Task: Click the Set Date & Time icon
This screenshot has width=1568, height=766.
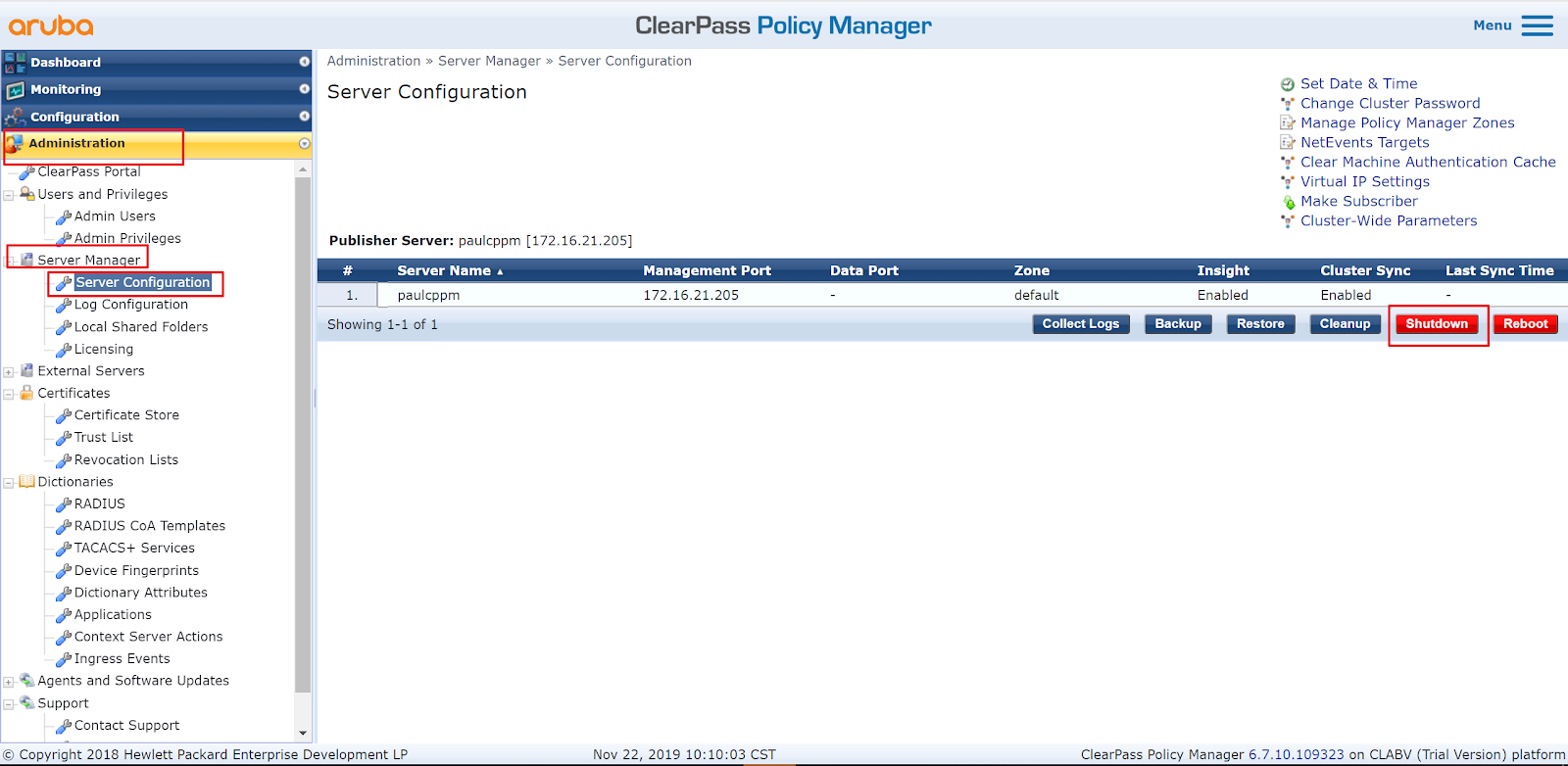Action: click(x=1288, y=84)
